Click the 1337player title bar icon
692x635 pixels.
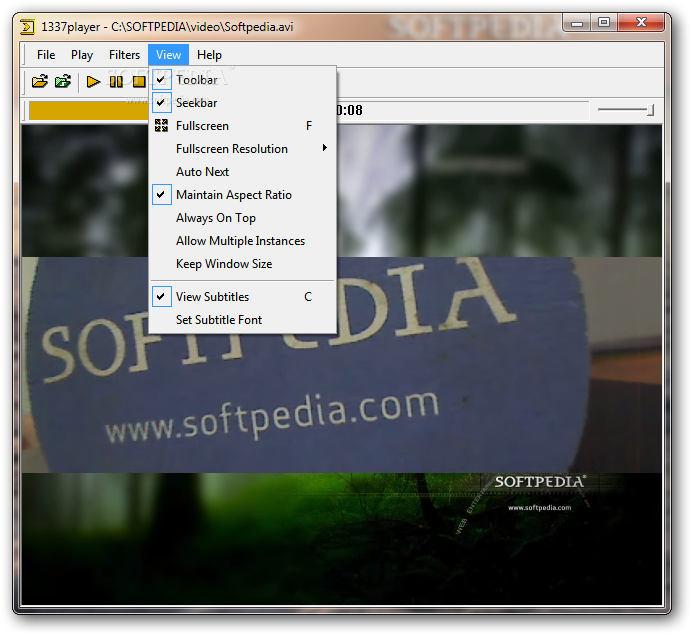point(27,27)
